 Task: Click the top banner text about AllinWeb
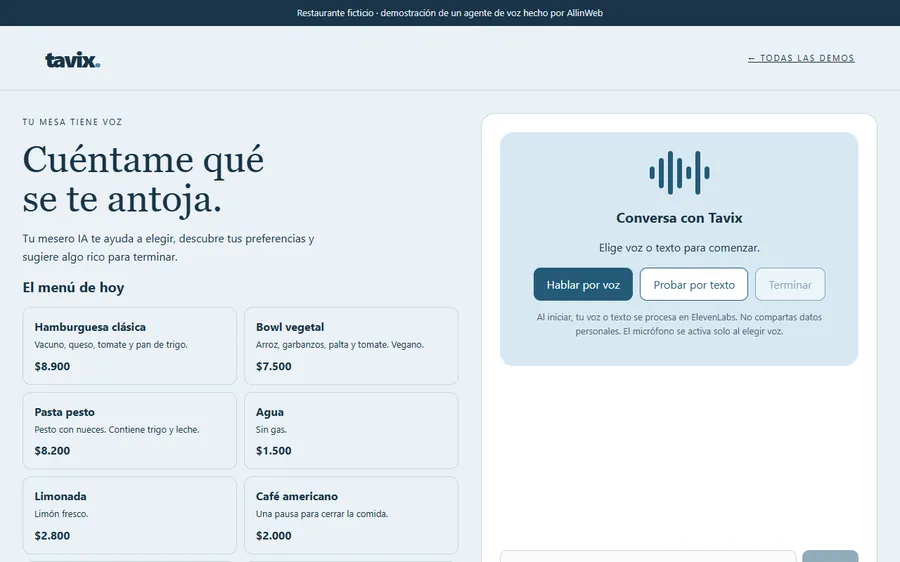point(449,13)
